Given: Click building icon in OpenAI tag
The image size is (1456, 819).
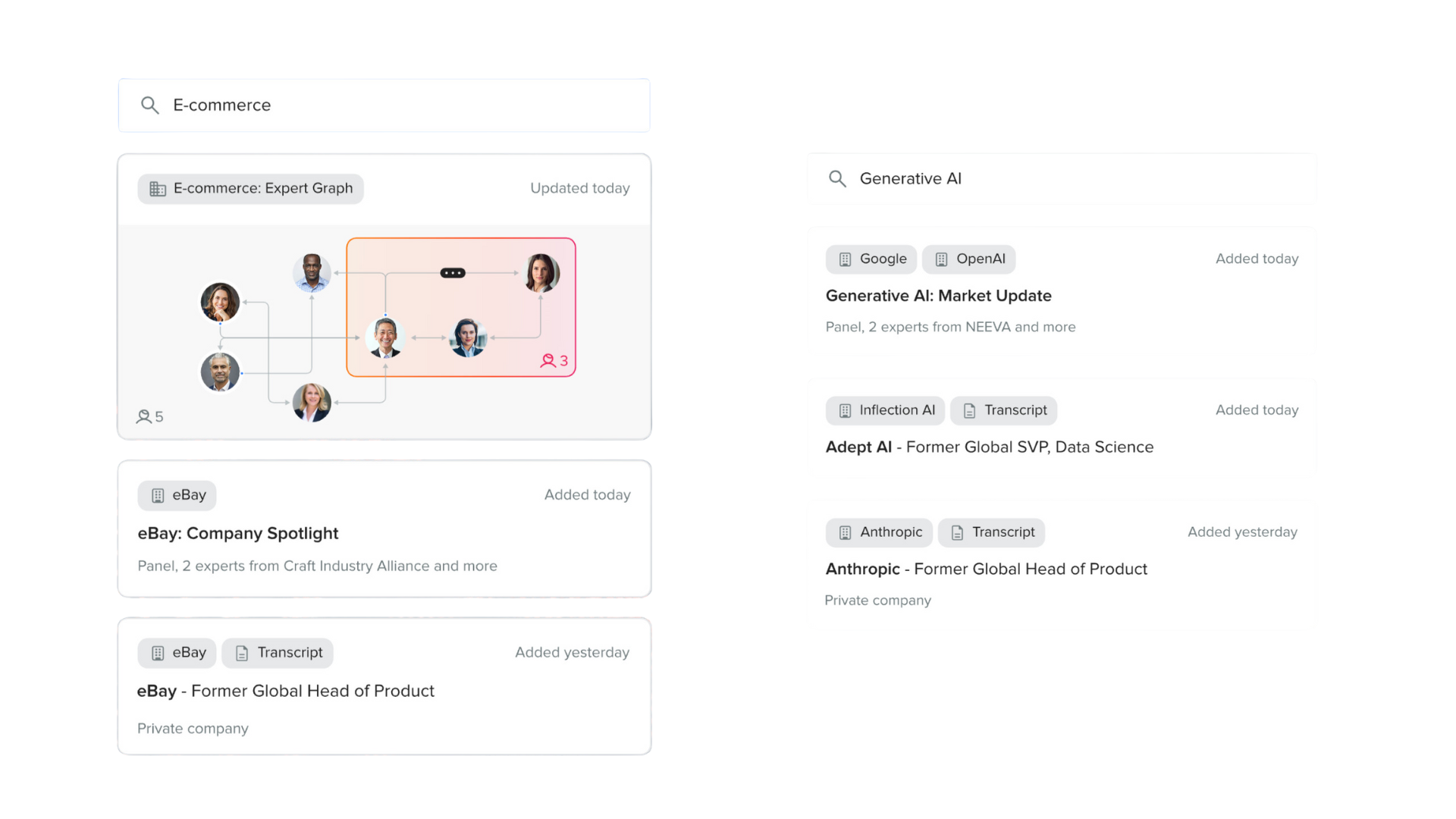Looking at the screenshot, I should pos(941,259).
